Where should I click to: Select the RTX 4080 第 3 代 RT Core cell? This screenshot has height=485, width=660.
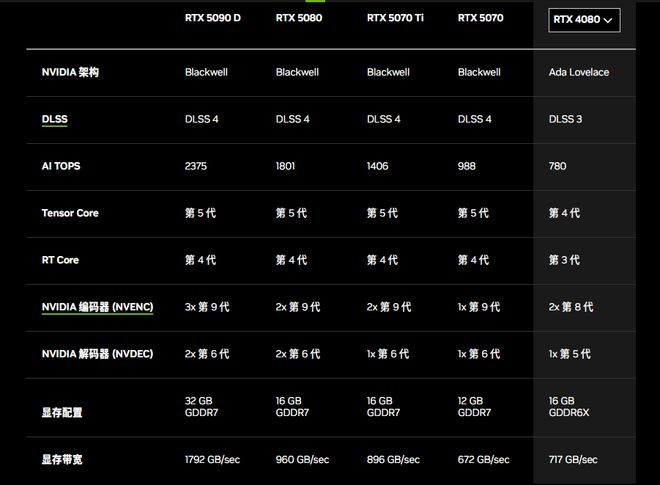tap(564, 260)
